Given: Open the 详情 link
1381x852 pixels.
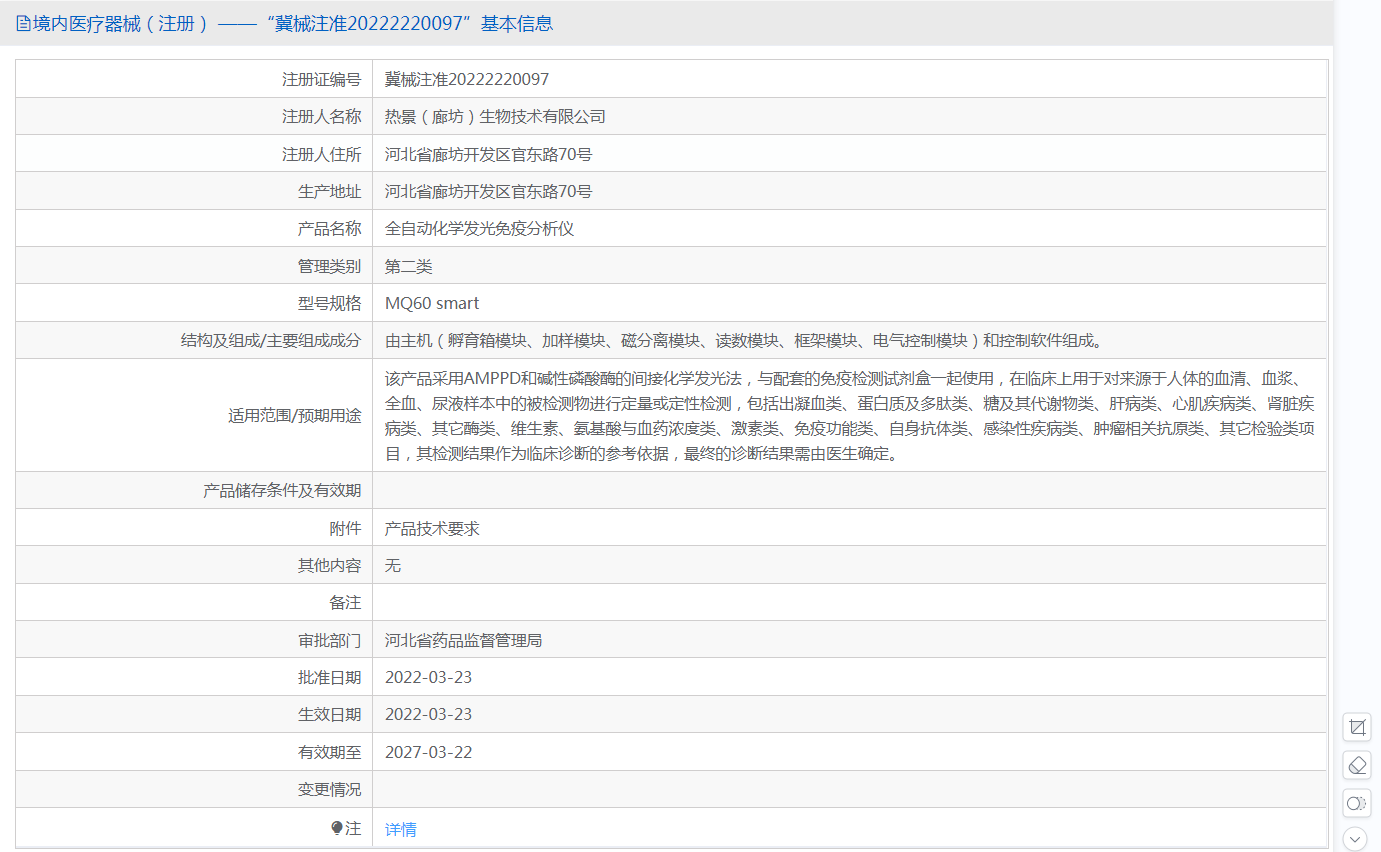Looking at the screenshot, I should click(x=400, y=829).
